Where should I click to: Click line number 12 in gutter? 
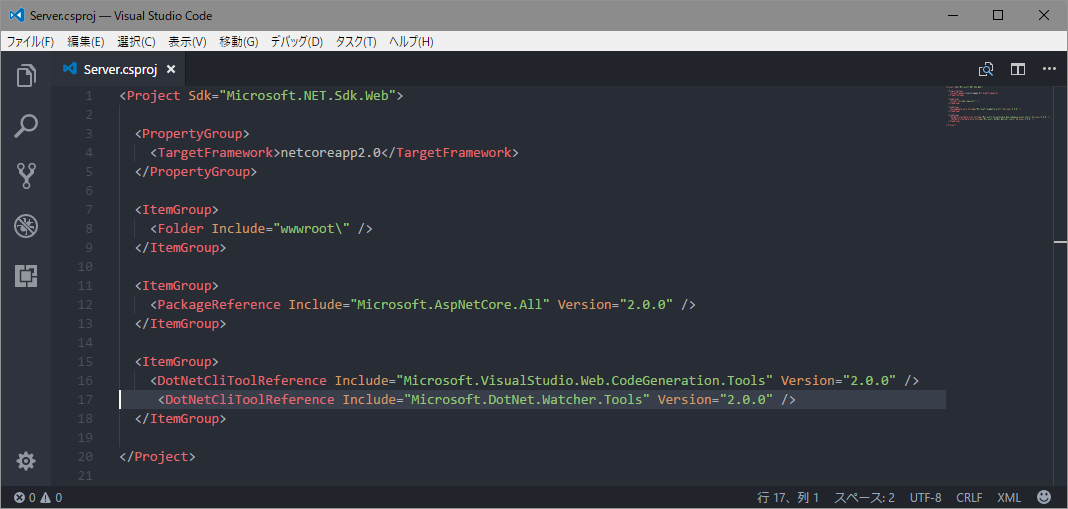tap(85, 304)
